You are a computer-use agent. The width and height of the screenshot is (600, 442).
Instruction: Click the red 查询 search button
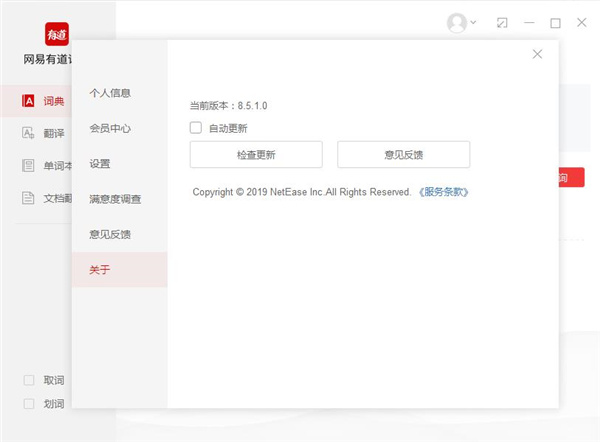coord(571,177)
